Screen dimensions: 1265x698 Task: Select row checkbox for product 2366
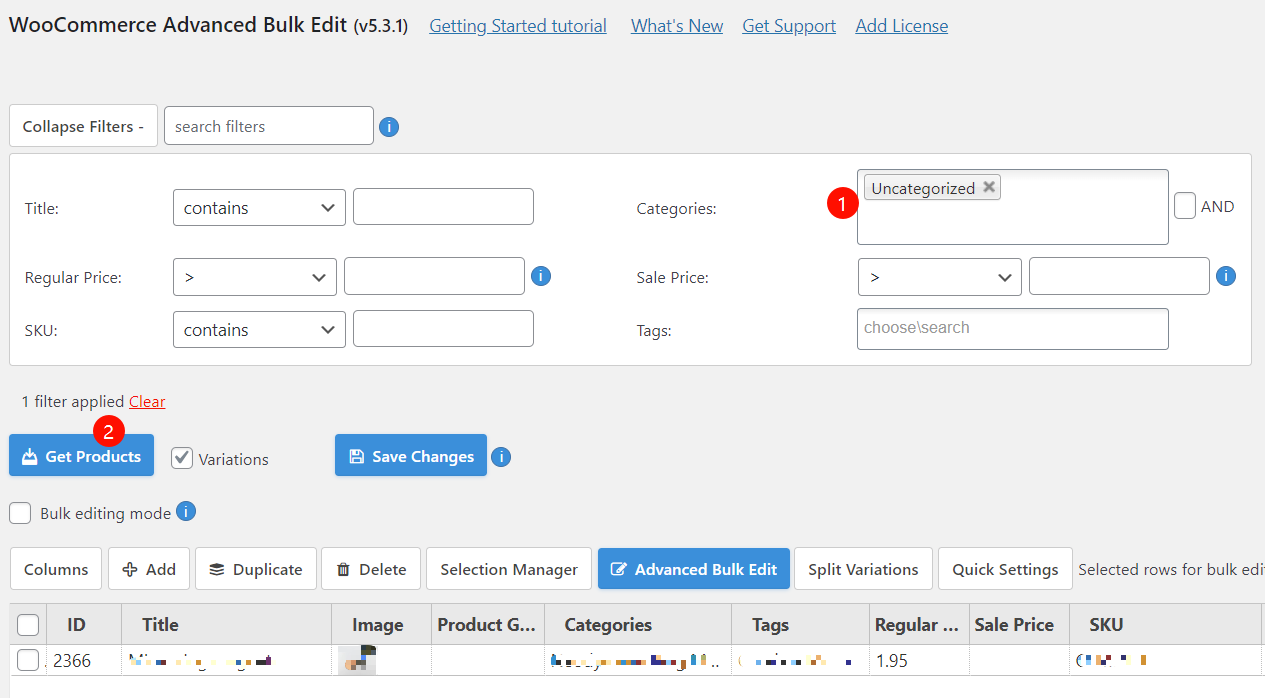[28, 660]
